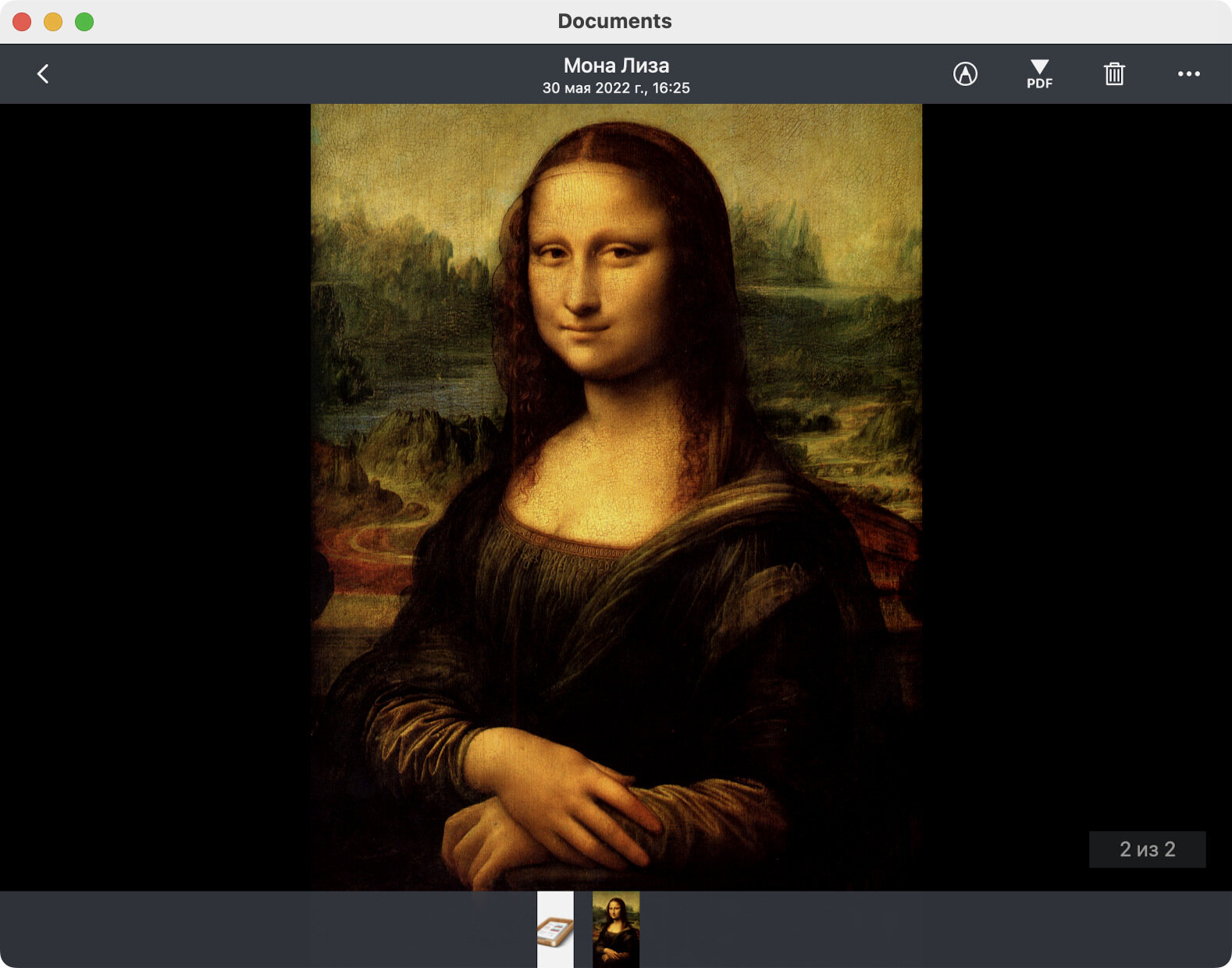Click empty thumbnail strip right of thumbnails
The width and height of the screenshot is (1232, 968).
(935, 929)
